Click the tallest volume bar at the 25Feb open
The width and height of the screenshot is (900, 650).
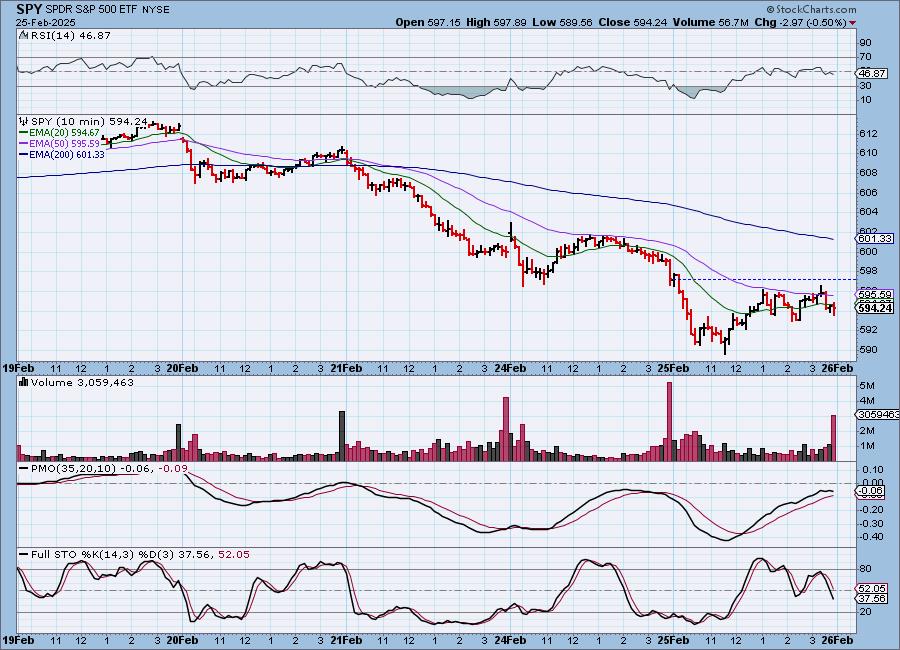669,421
